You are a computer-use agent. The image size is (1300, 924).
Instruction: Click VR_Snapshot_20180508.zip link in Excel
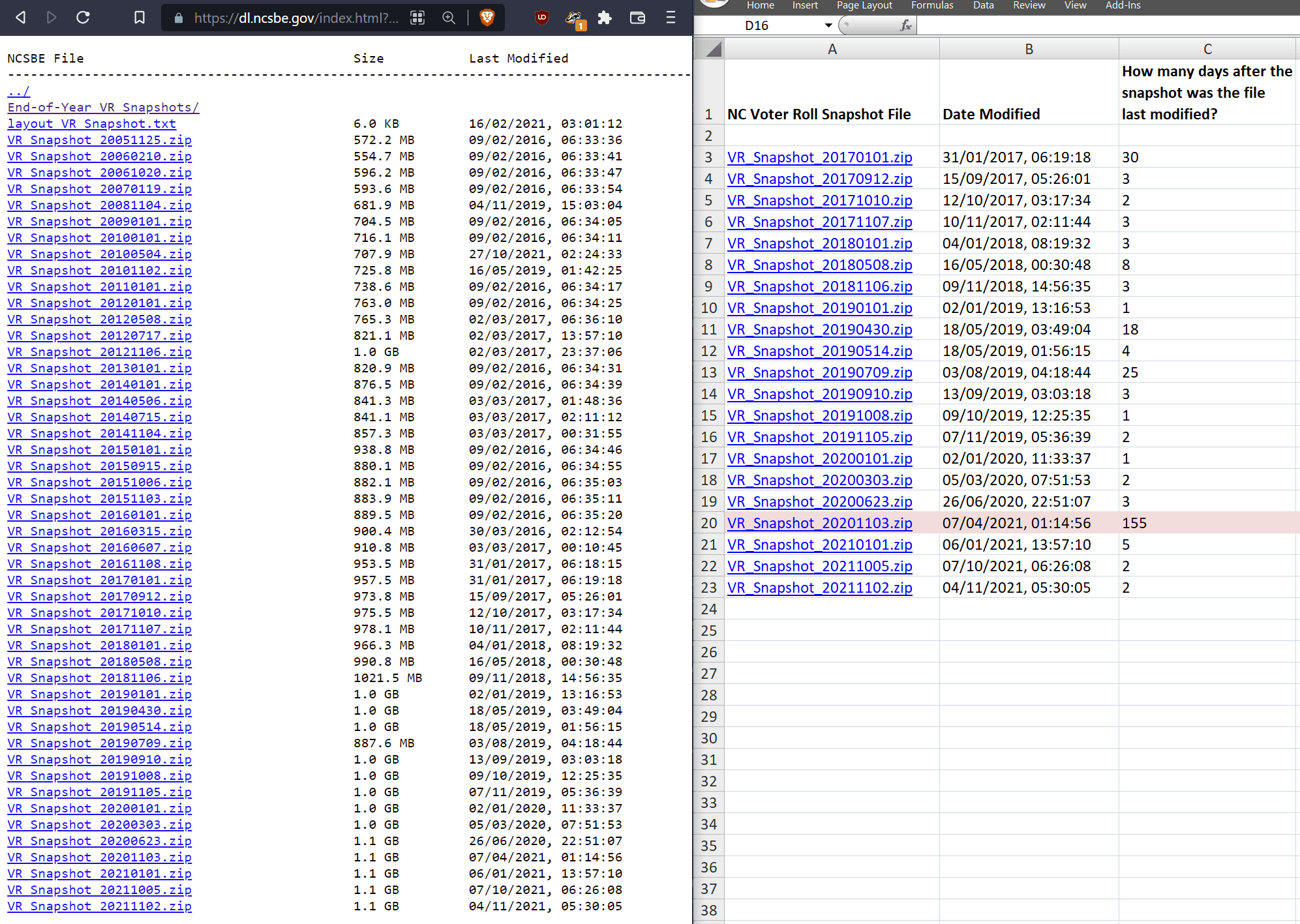coord(820,265)
